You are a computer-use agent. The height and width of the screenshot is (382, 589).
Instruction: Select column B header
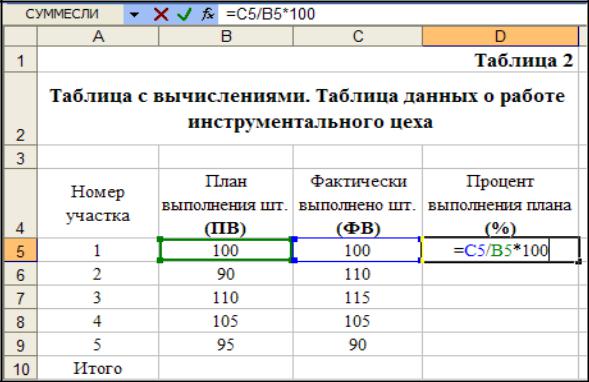(226, 36)
